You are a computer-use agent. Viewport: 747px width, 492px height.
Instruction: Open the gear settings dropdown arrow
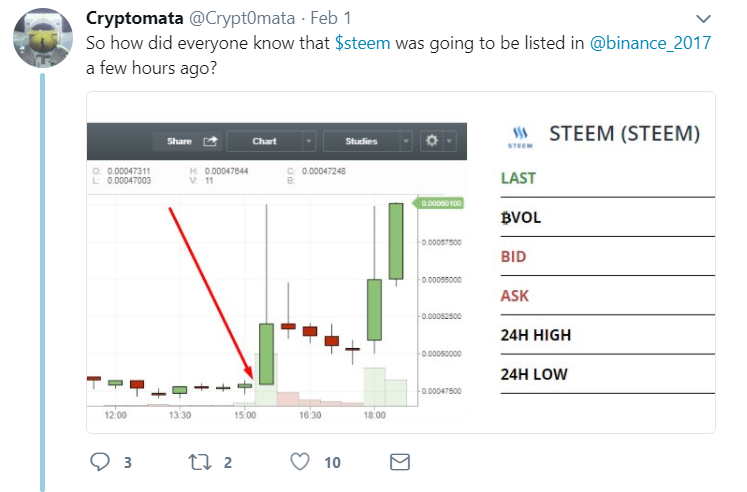pyautogui.click(x=449, y=141)
